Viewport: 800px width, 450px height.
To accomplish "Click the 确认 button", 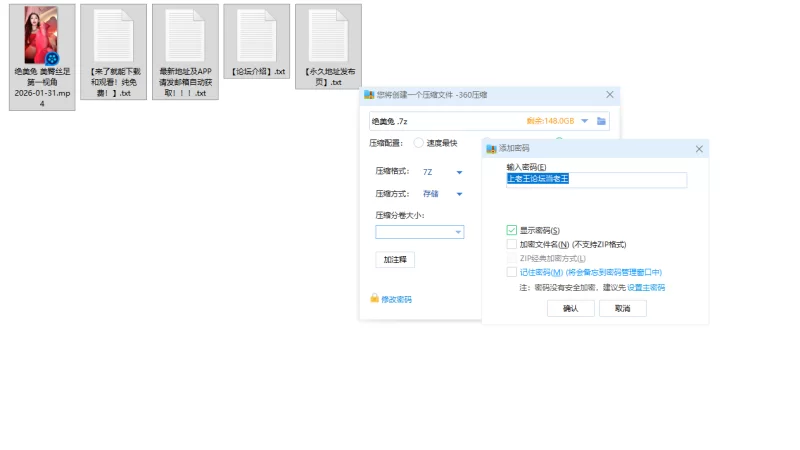I will coord(570,308).
